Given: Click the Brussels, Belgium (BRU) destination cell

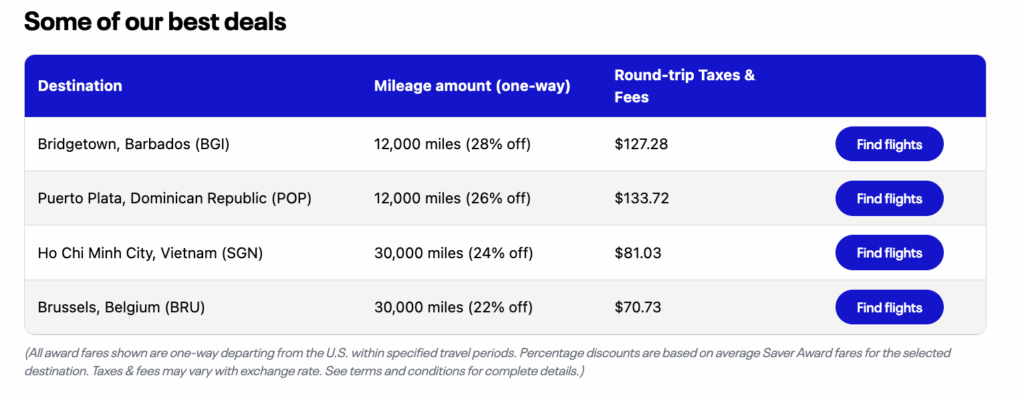Looking at the screenshot, I should click(121, 307).
